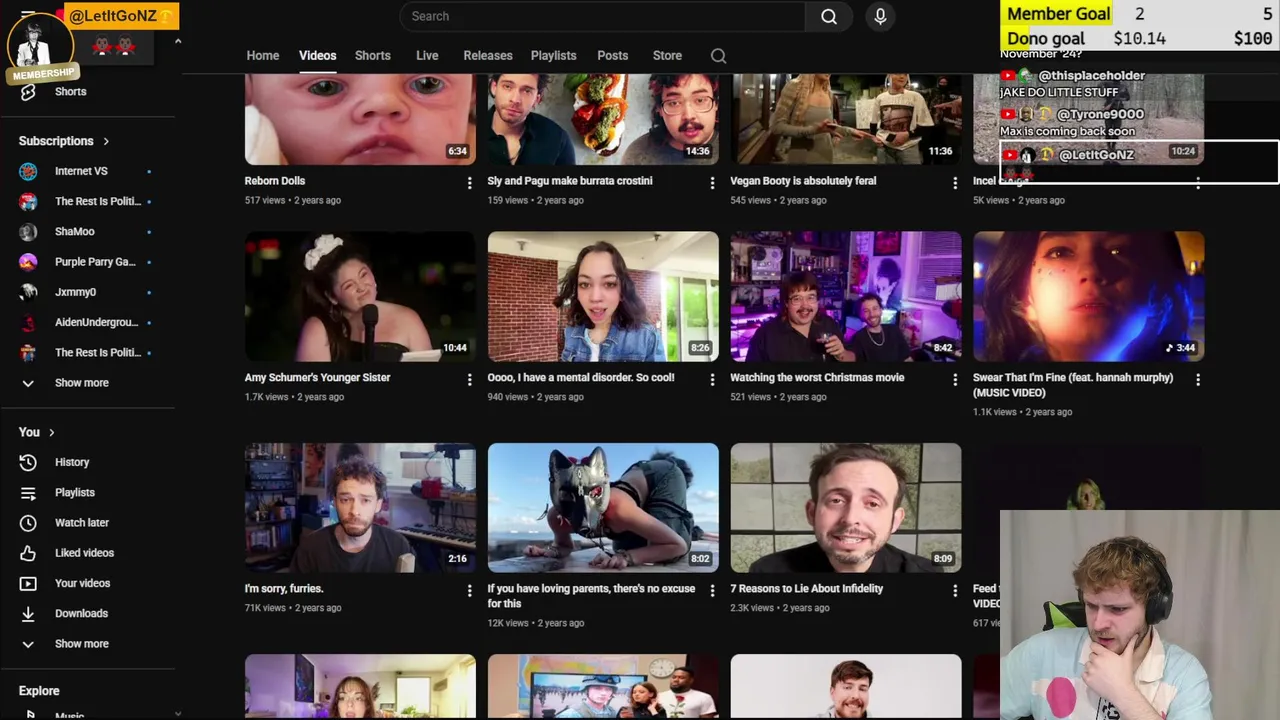Play burrata crostini 14:36 thumbnail

pyautogui.click(x=603, y=120)
